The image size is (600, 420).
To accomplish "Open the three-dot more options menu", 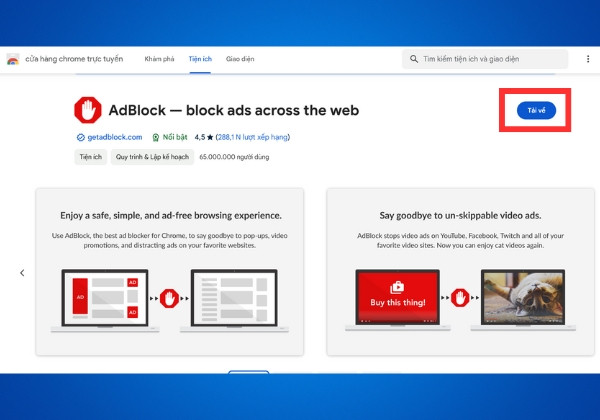I will coord(588,59).
